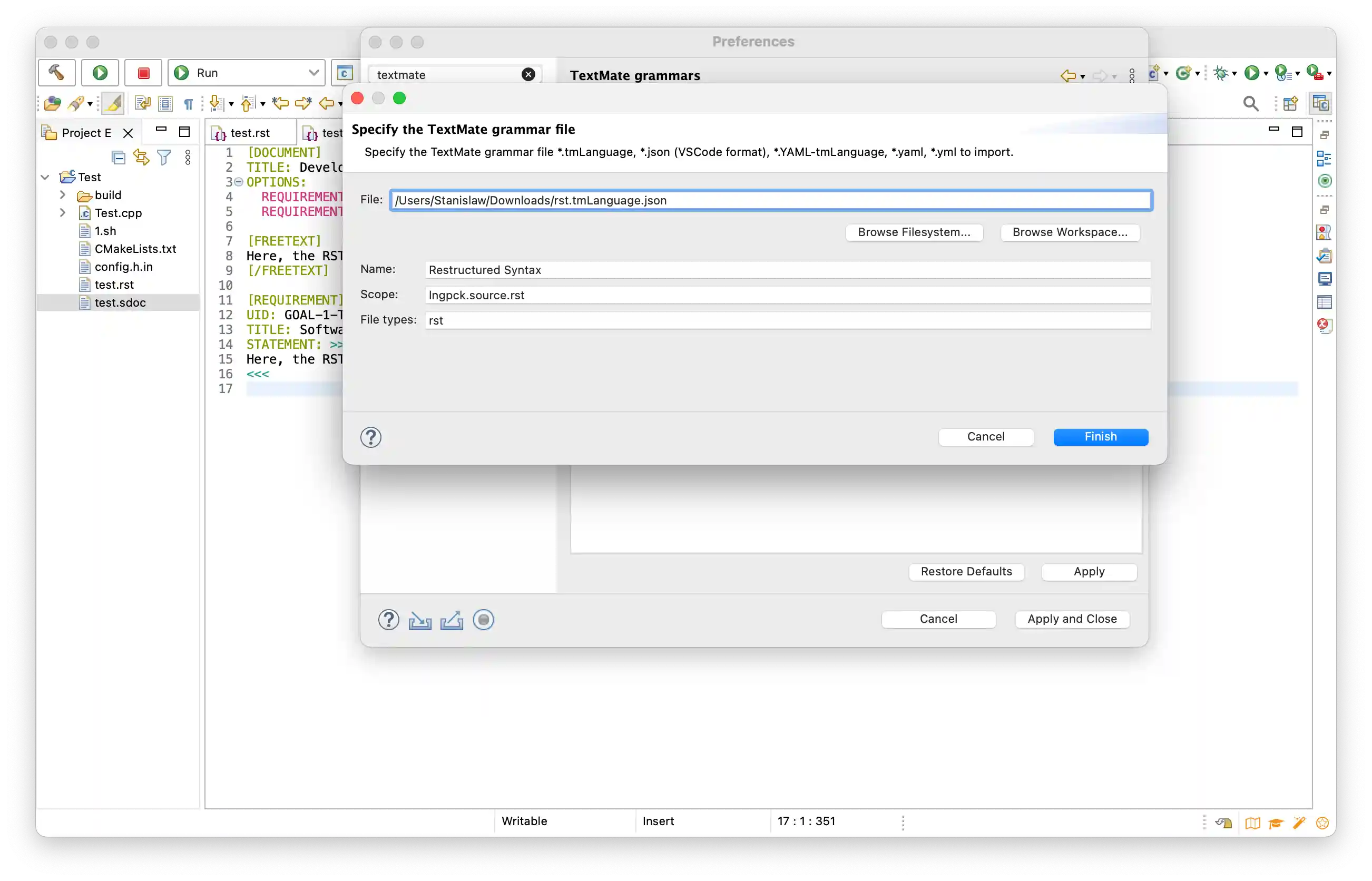Toggle Link with Editor in Project Explorer
The width and height of the screenshot is (1372, 881).
pyautogui.click(x=141, y=158)
